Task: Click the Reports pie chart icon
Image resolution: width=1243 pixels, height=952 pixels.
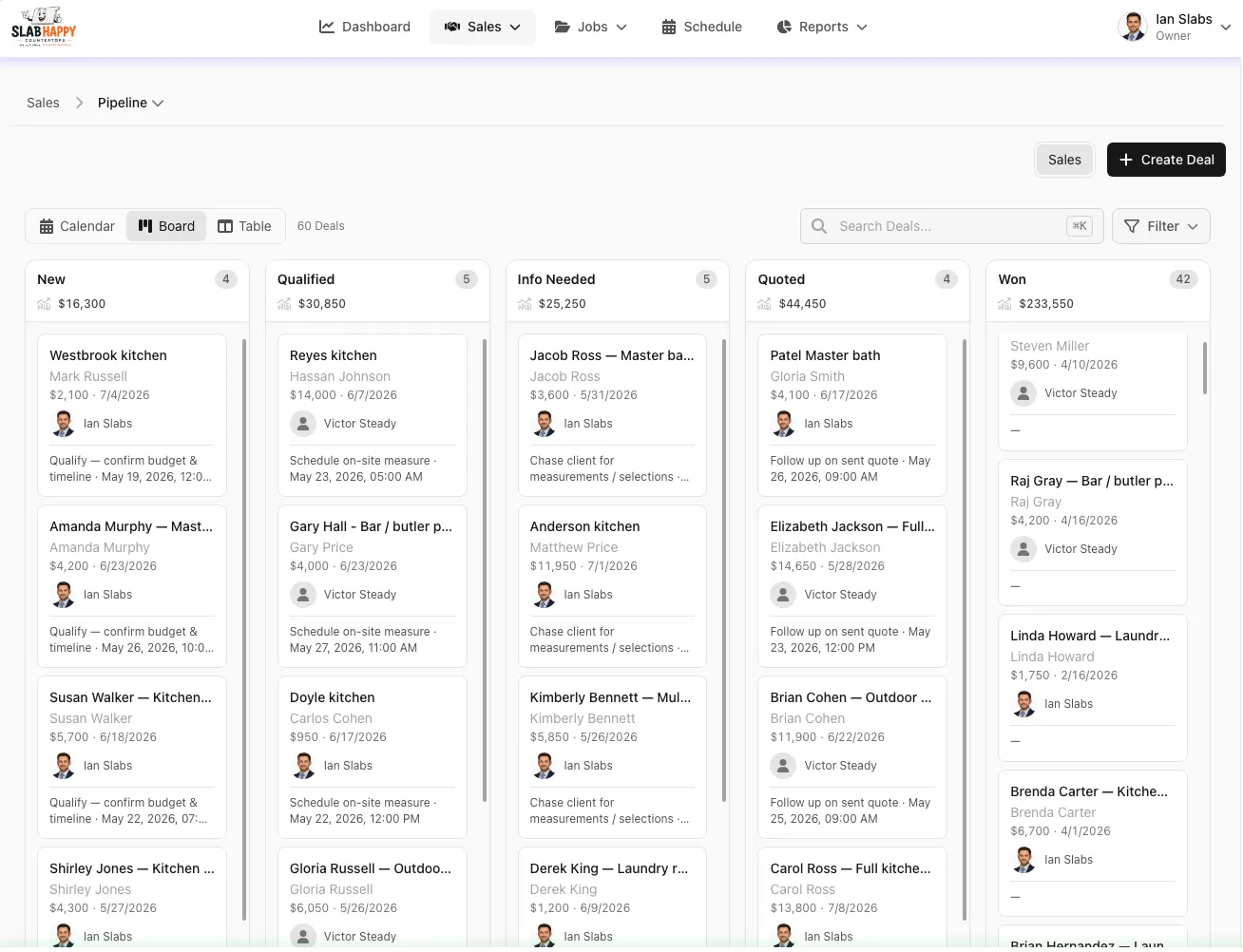Action: click(x=784, y=27)
